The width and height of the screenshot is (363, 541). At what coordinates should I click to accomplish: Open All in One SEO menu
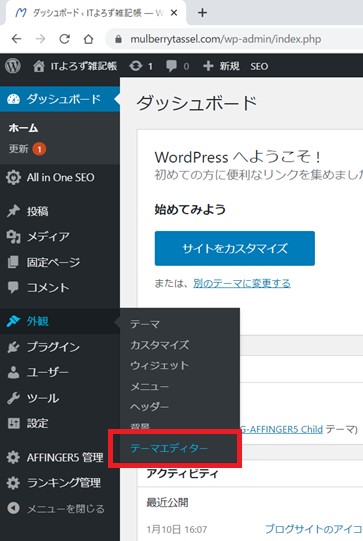point(60,177)
